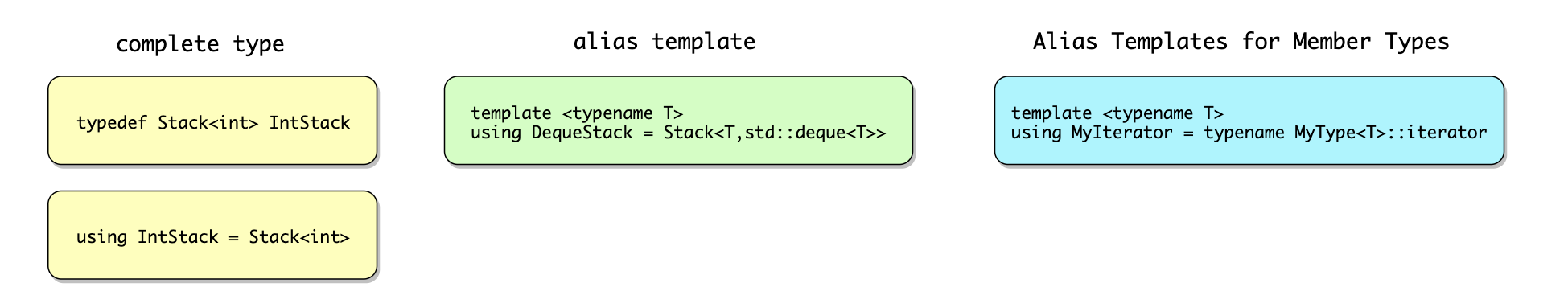This screenshot has height=308, width=1568.
Task: Select the "alias template" heading
Action: click(665, 42)
